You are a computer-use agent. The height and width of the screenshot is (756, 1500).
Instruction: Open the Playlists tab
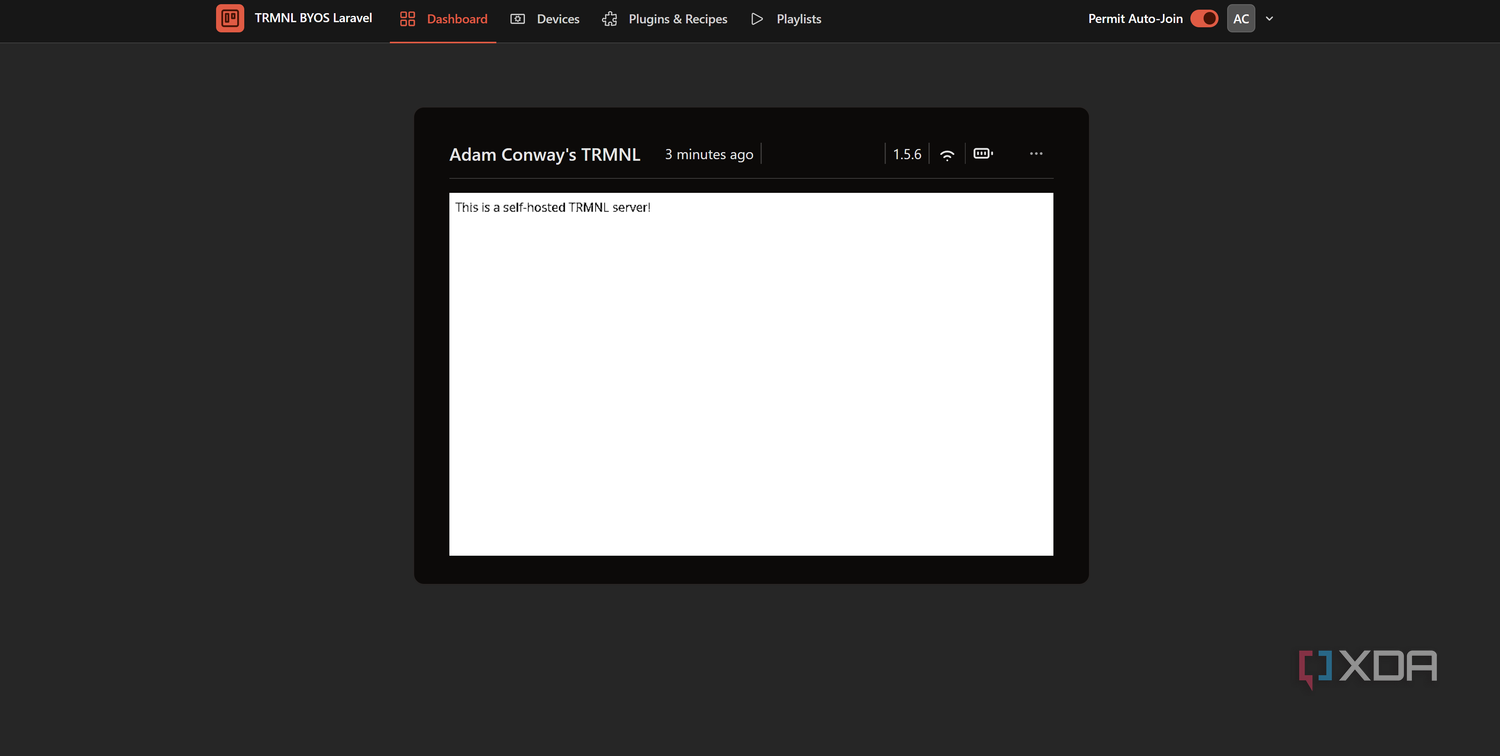(x=786, y=19)
